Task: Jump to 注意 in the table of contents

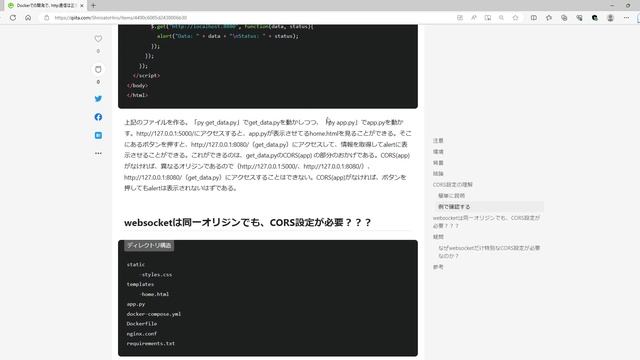Action: 438,140
